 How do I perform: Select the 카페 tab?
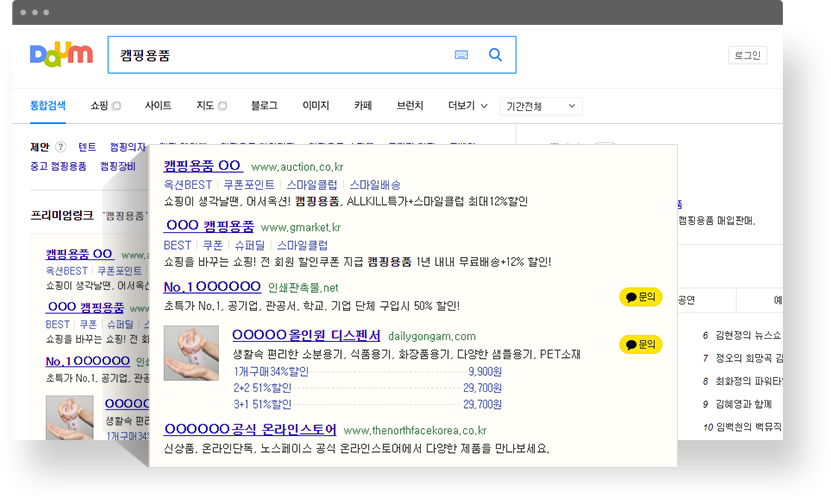point(363,106)
